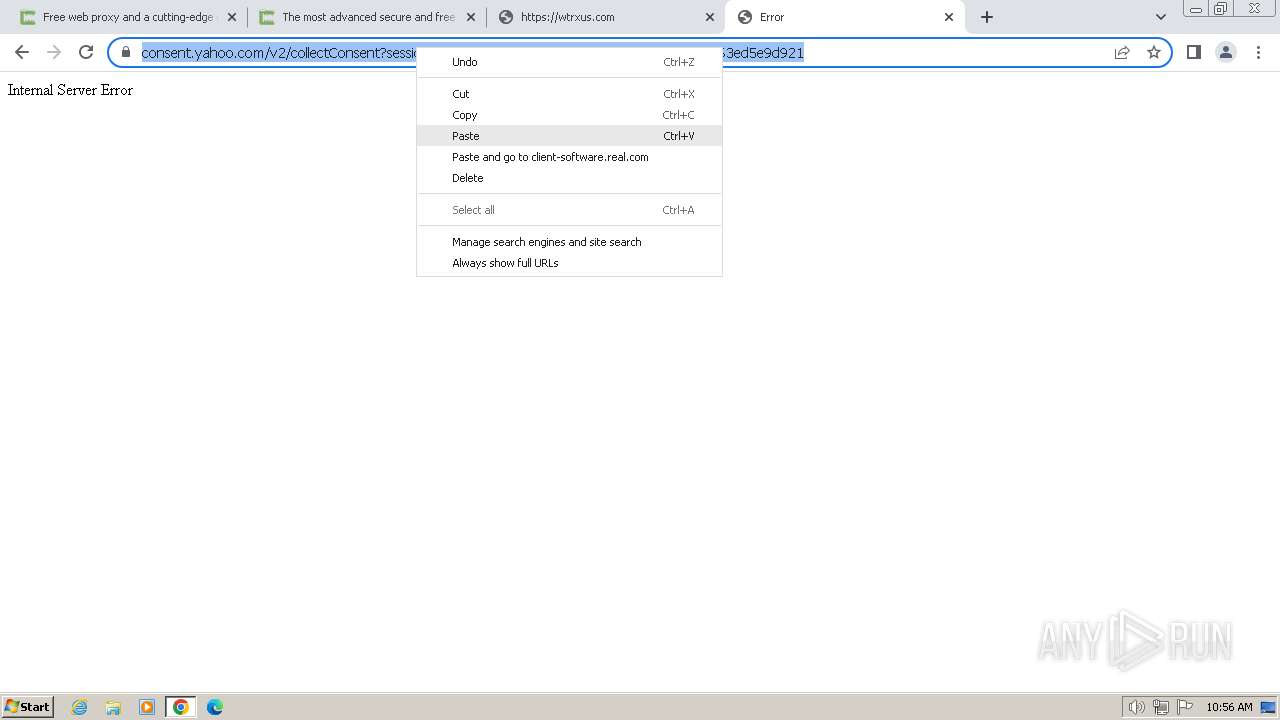Launch Internet Explorer from the taskbar
The image size is (1280, 720).
point(80,707)
